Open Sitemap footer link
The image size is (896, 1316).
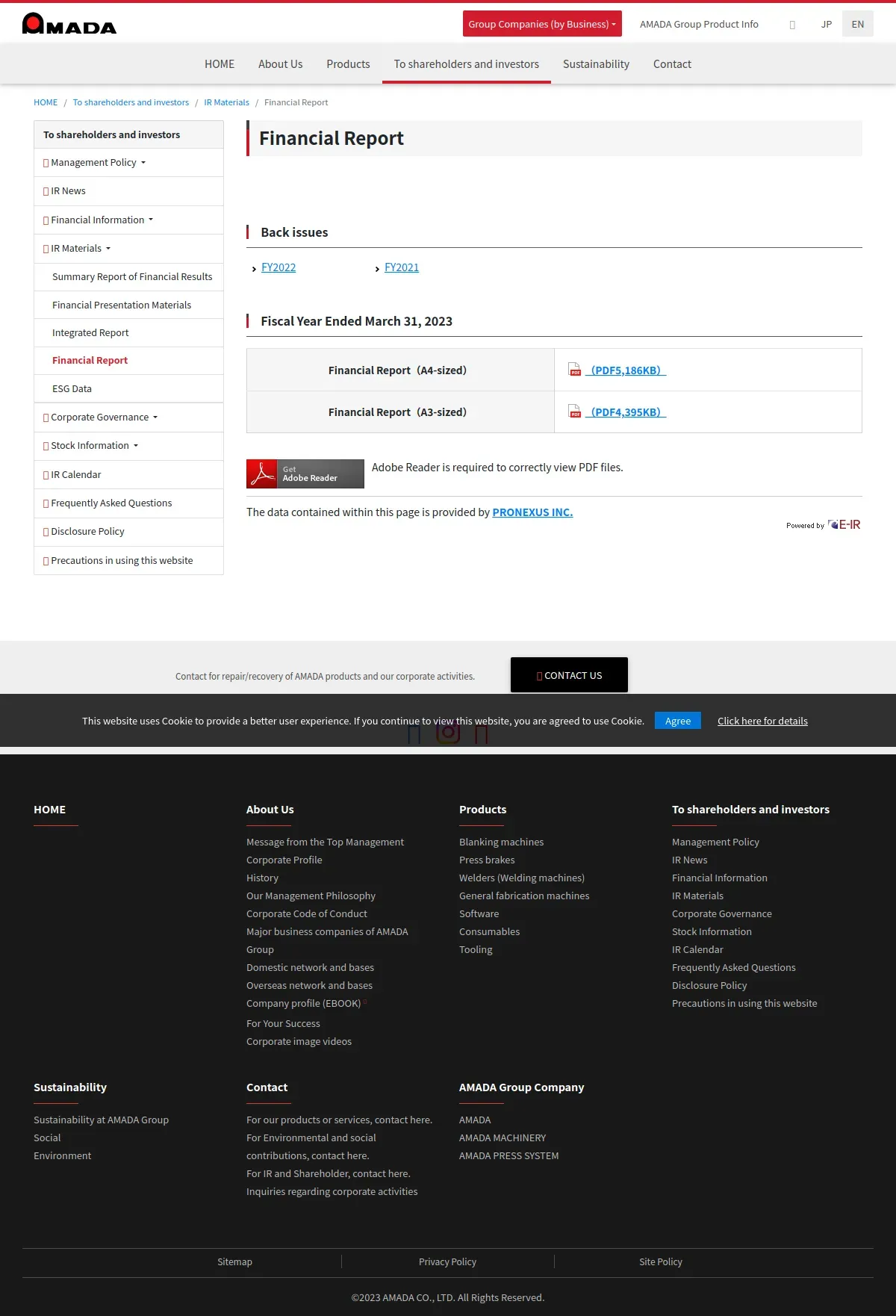coord(234,1261)
